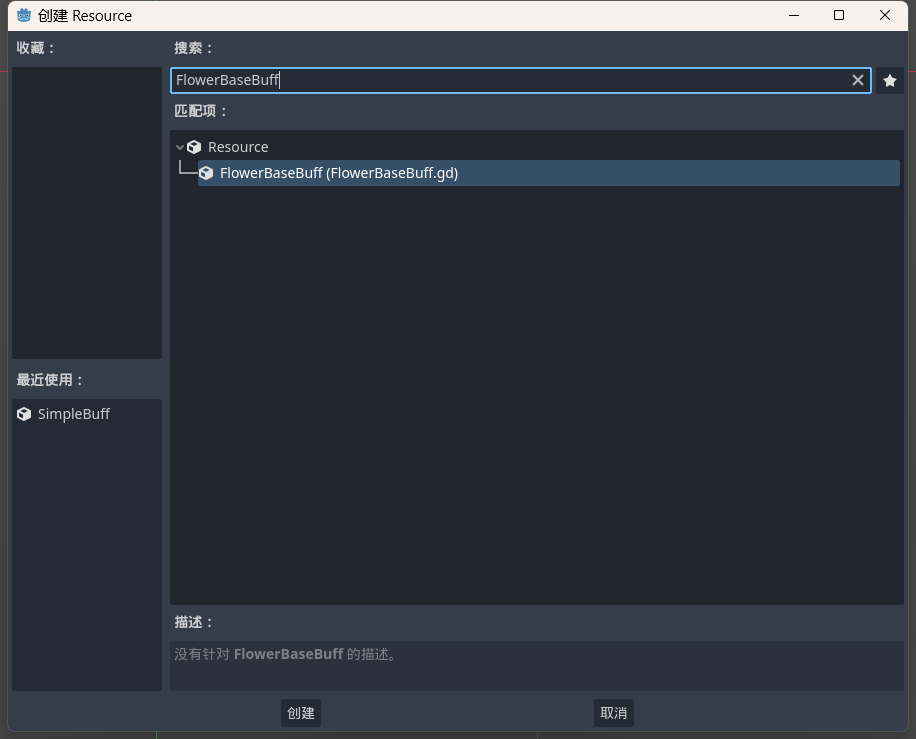Click the cube icon beside FlowerBaseBuff.gd entry
The image size is (916, 739).
click(x=206, y=173)
